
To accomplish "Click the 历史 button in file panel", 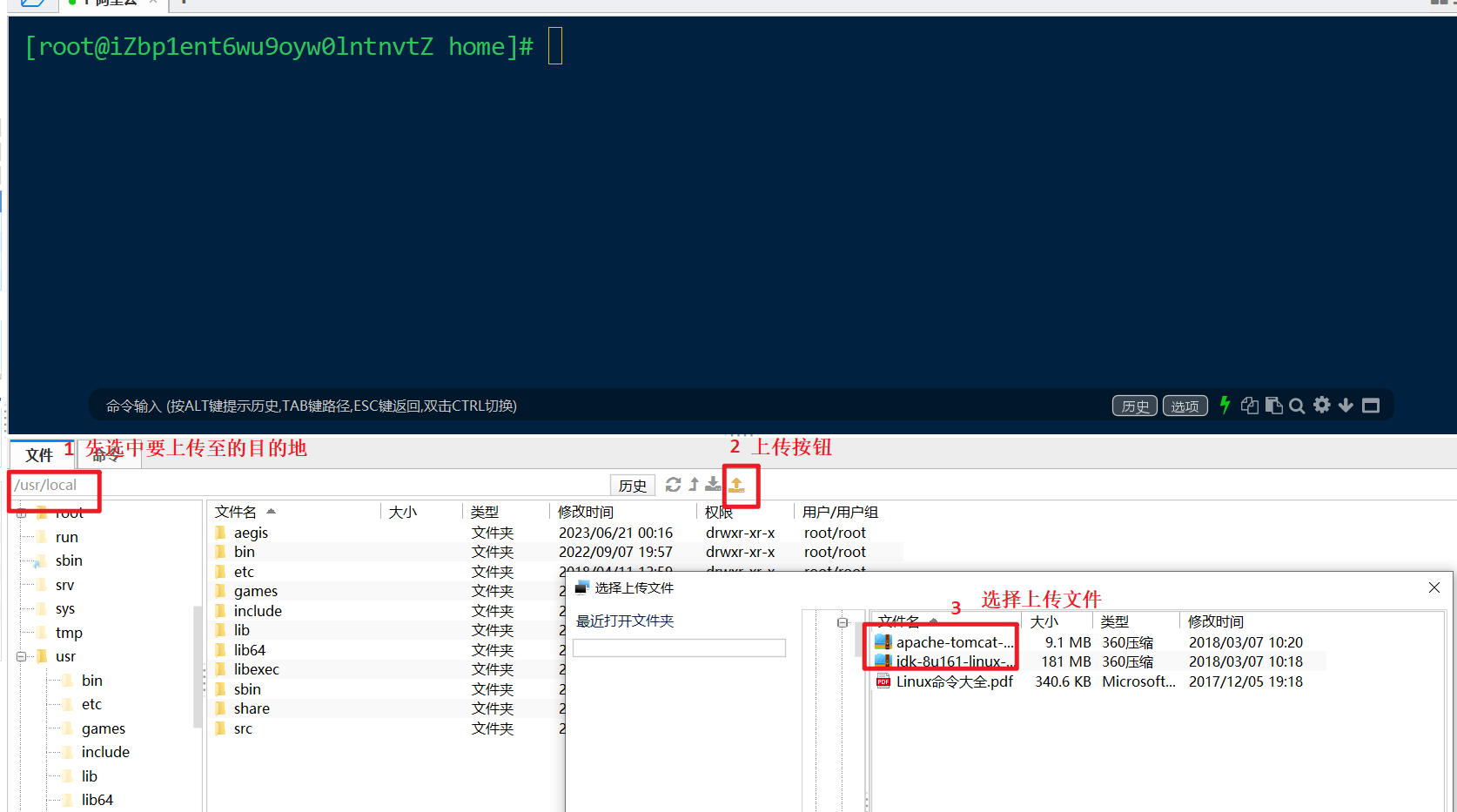I will click(x=632, y=486).
